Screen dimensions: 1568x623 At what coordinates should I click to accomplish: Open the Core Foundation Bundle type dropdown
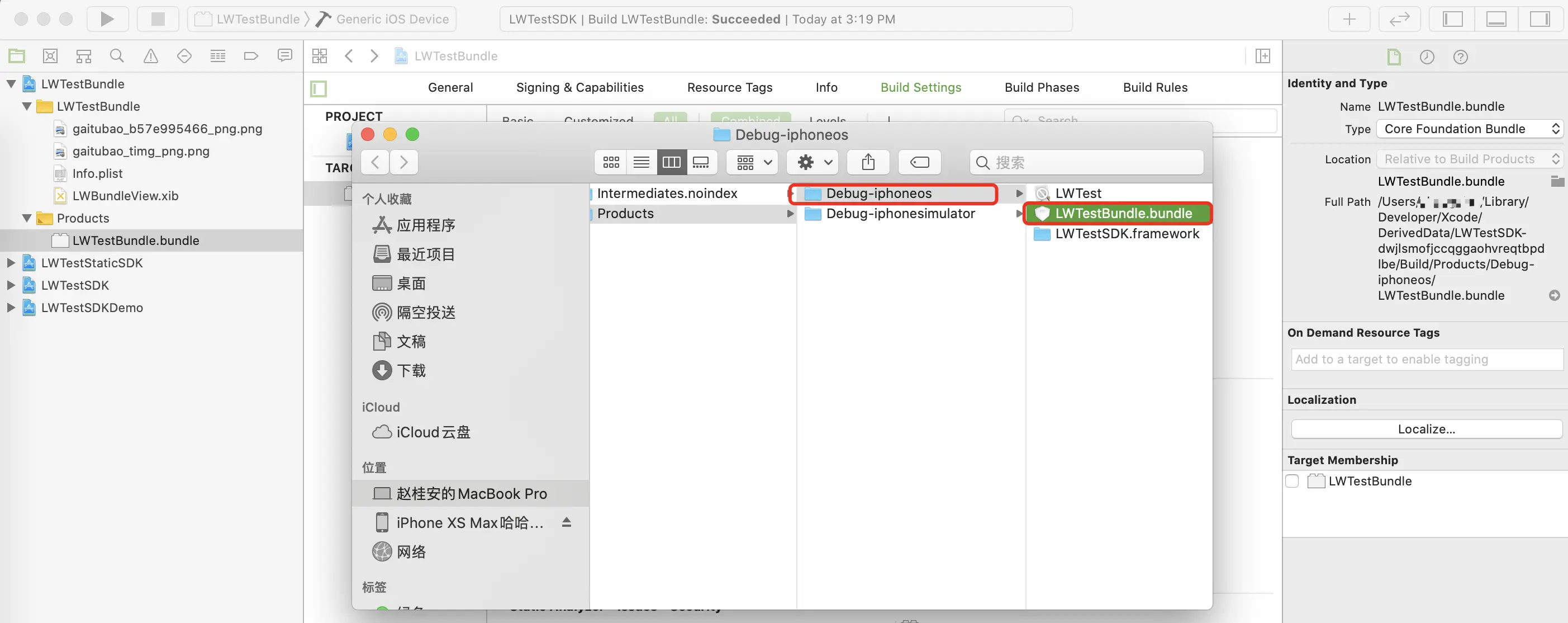click(1469, 129)
